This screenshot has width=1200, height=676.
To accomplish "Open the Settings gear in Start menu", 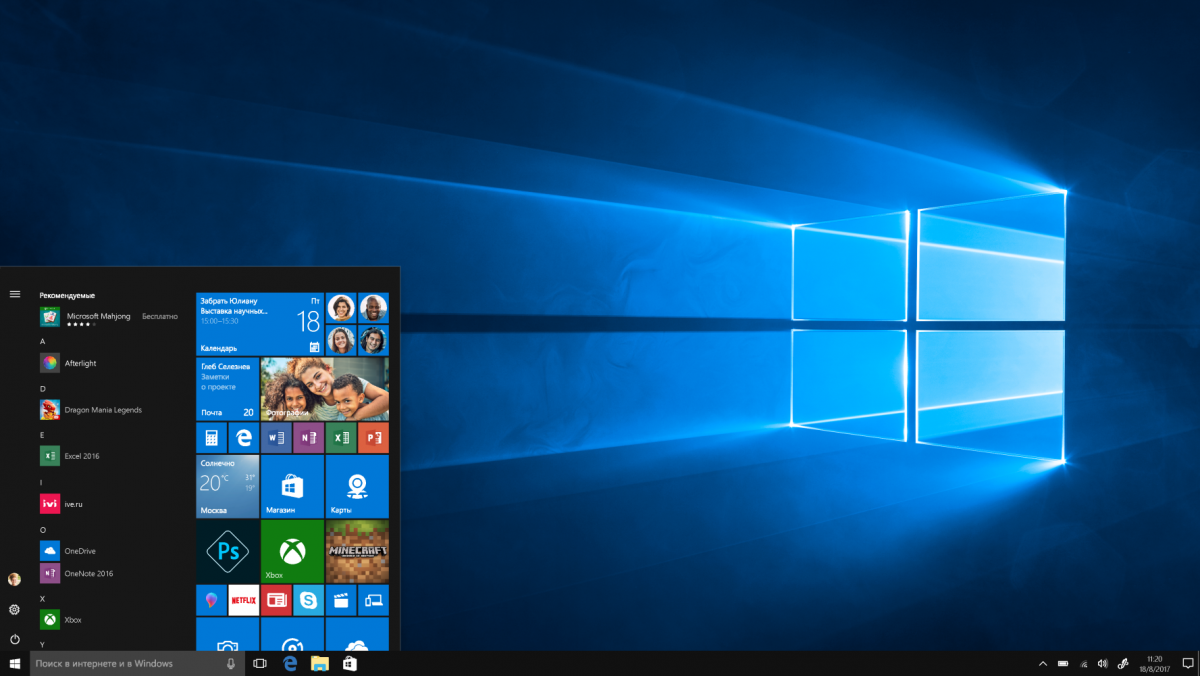I will point(15,609).
